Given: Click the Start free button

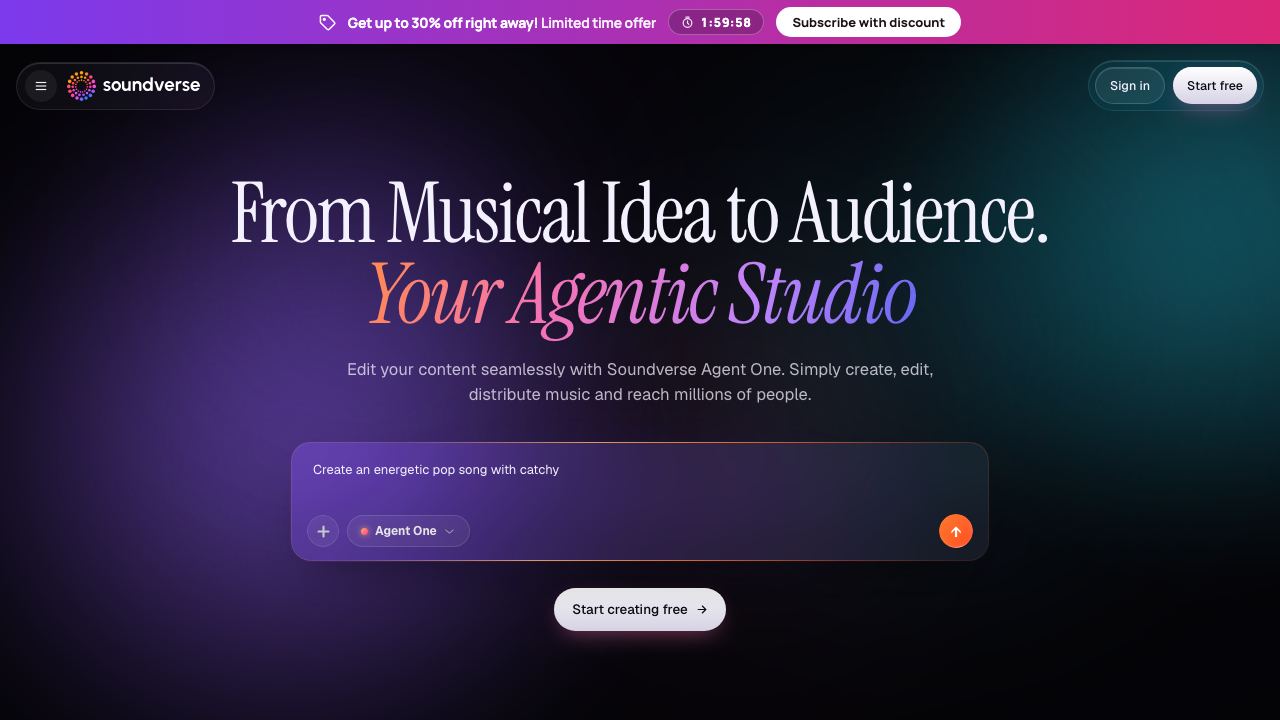Looking at the screenshot, I should 1215,86.
